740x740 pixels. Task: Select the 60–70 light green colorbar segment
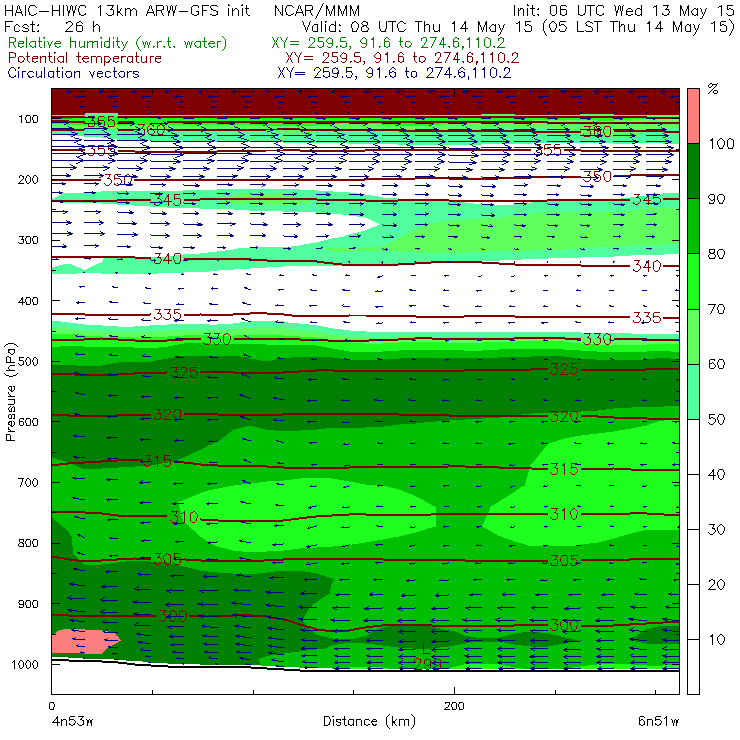click(x=693, y=336)
